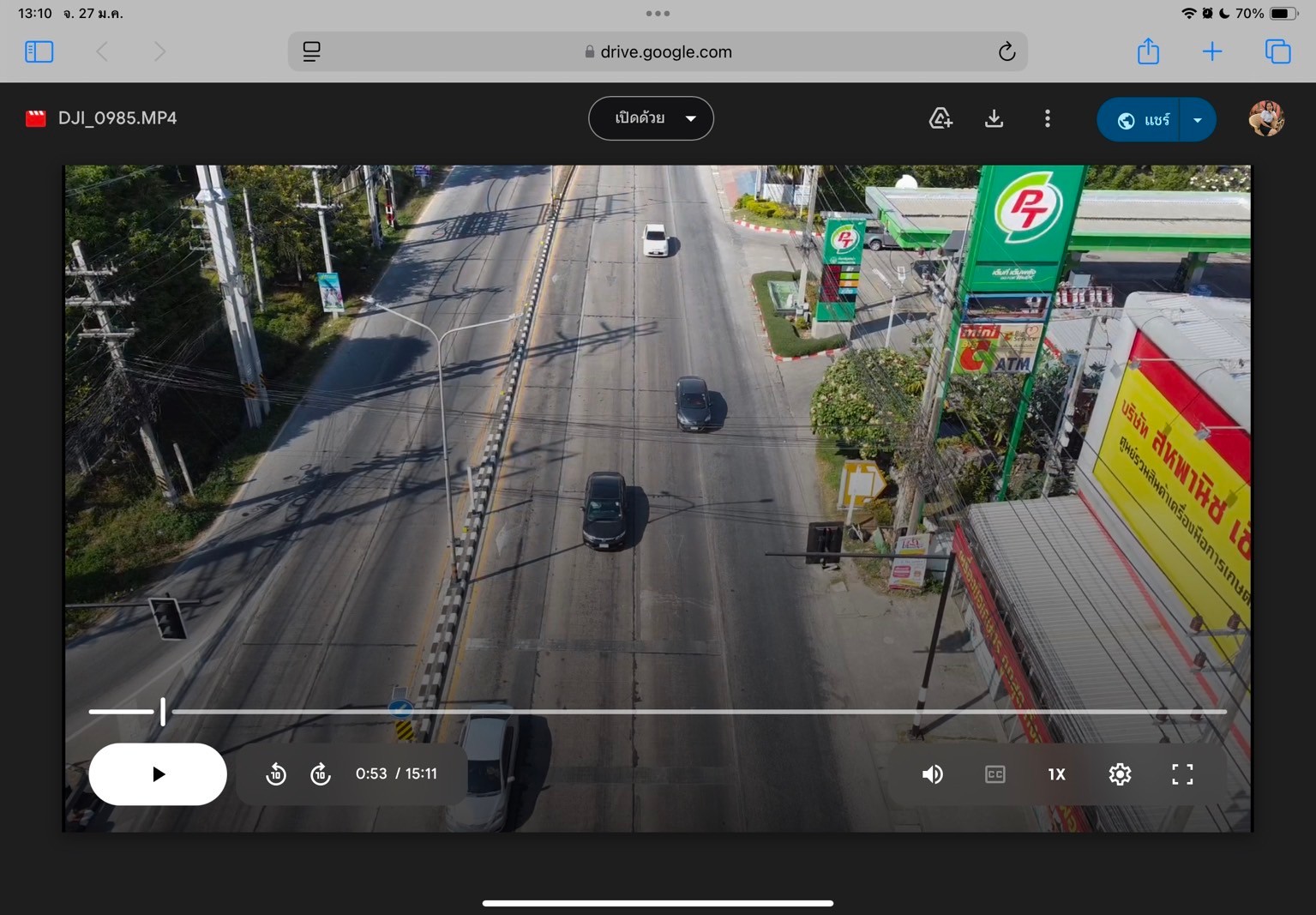Image resolution: width=1316 pixels, height=915 pixels.
Task: Reload the page in Safari
Action: [x=1007, y=51]
